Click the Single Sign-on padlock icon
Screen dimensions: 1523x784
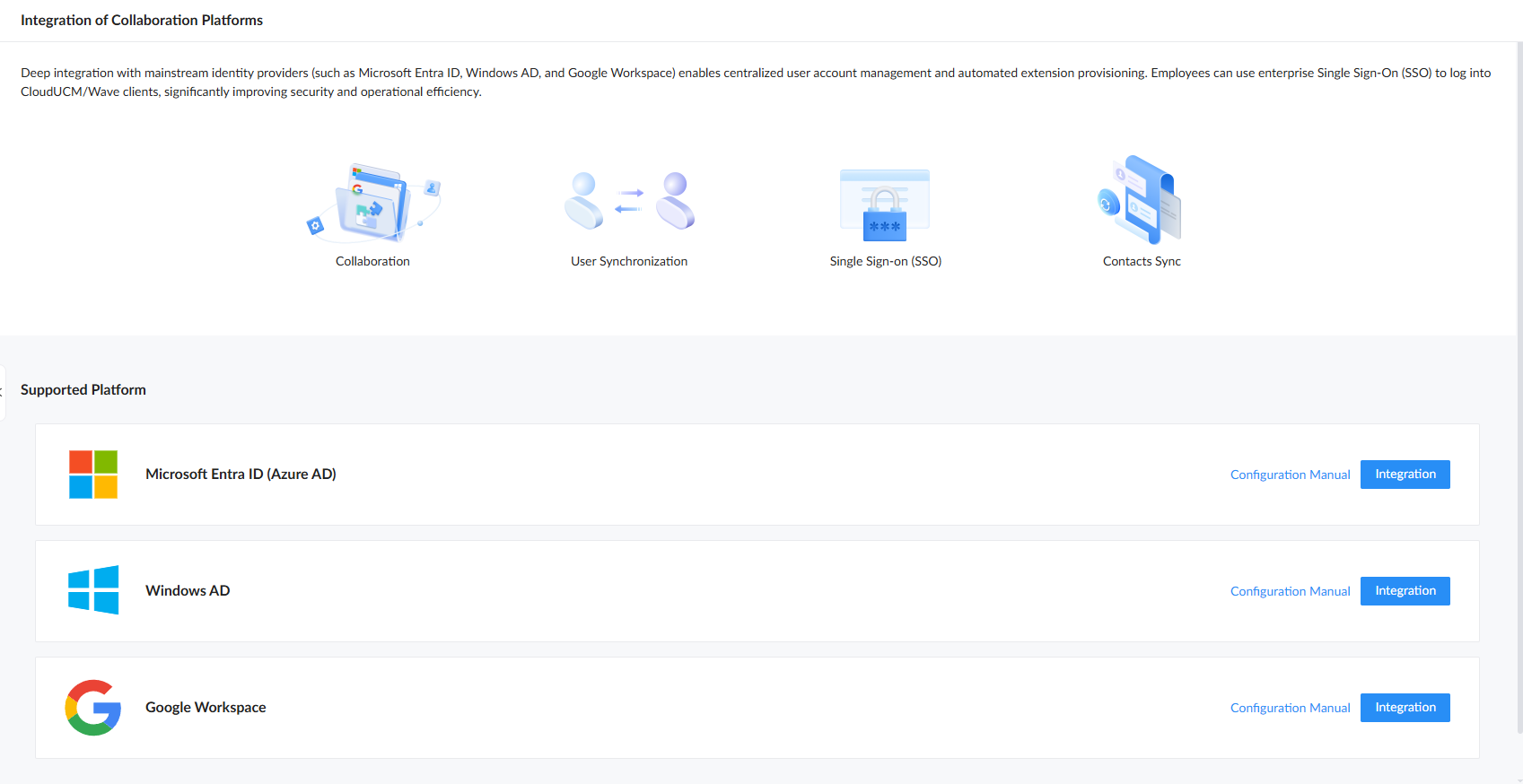pos(885,205)
